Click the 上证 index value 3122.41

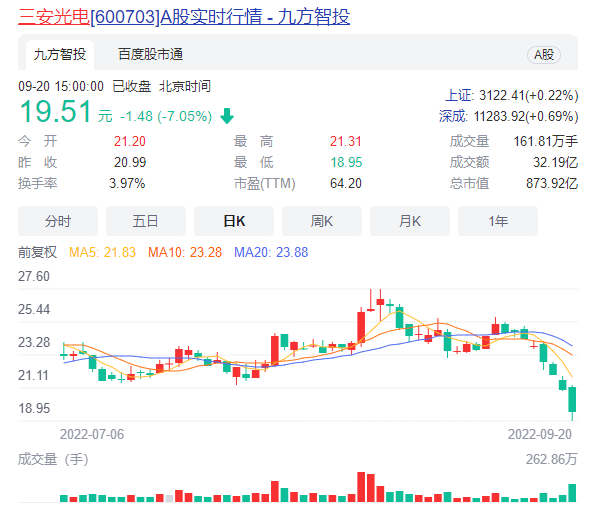(511, 95)
